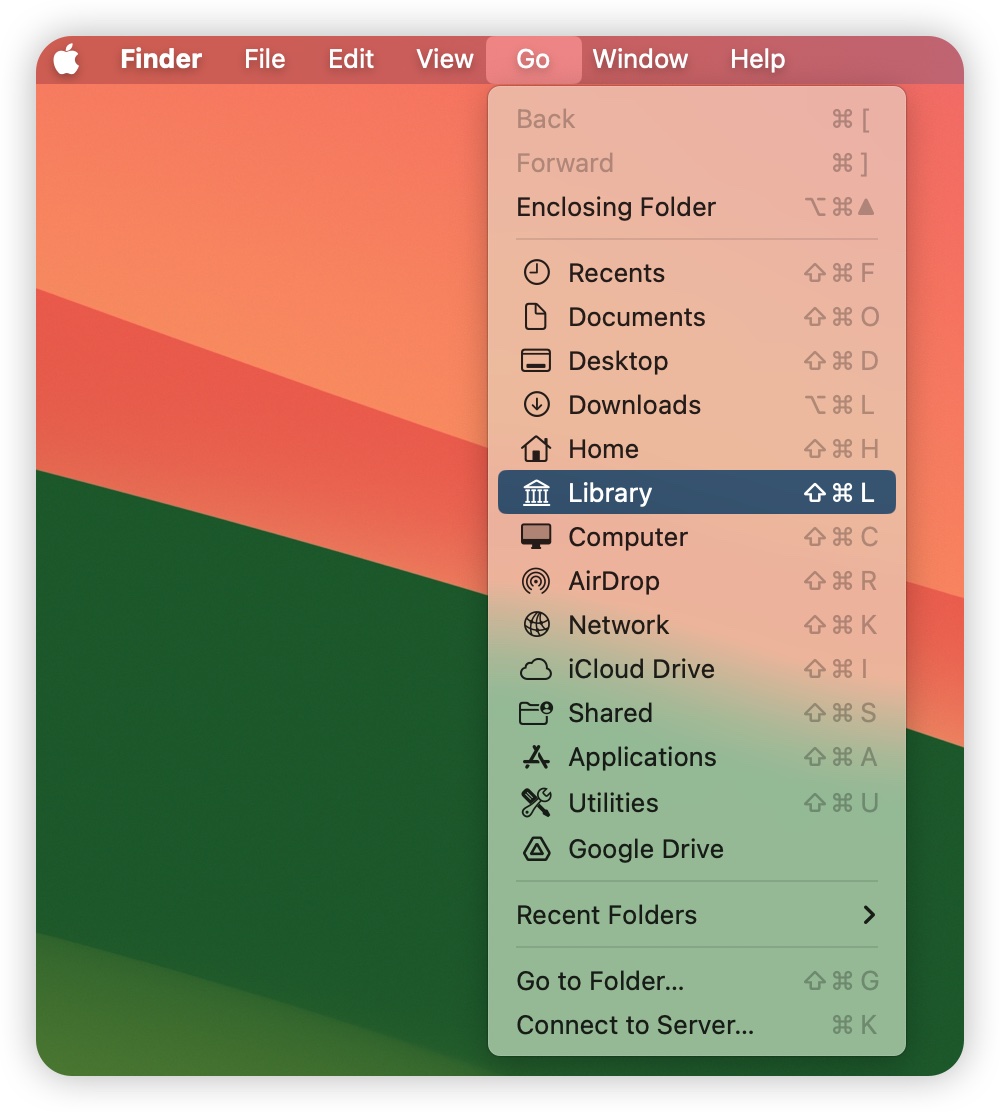
Task: Click the Utilities tools icon
Action: click(x=536, y=802)
